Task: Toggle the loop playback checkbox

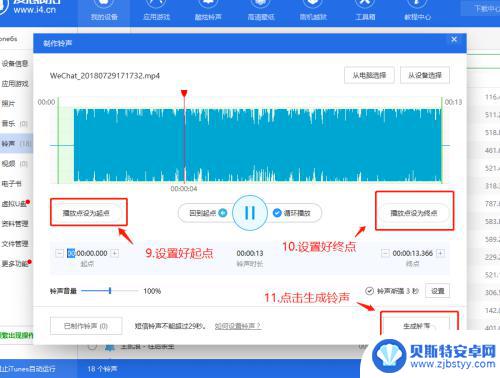Action: click(277, 213)
